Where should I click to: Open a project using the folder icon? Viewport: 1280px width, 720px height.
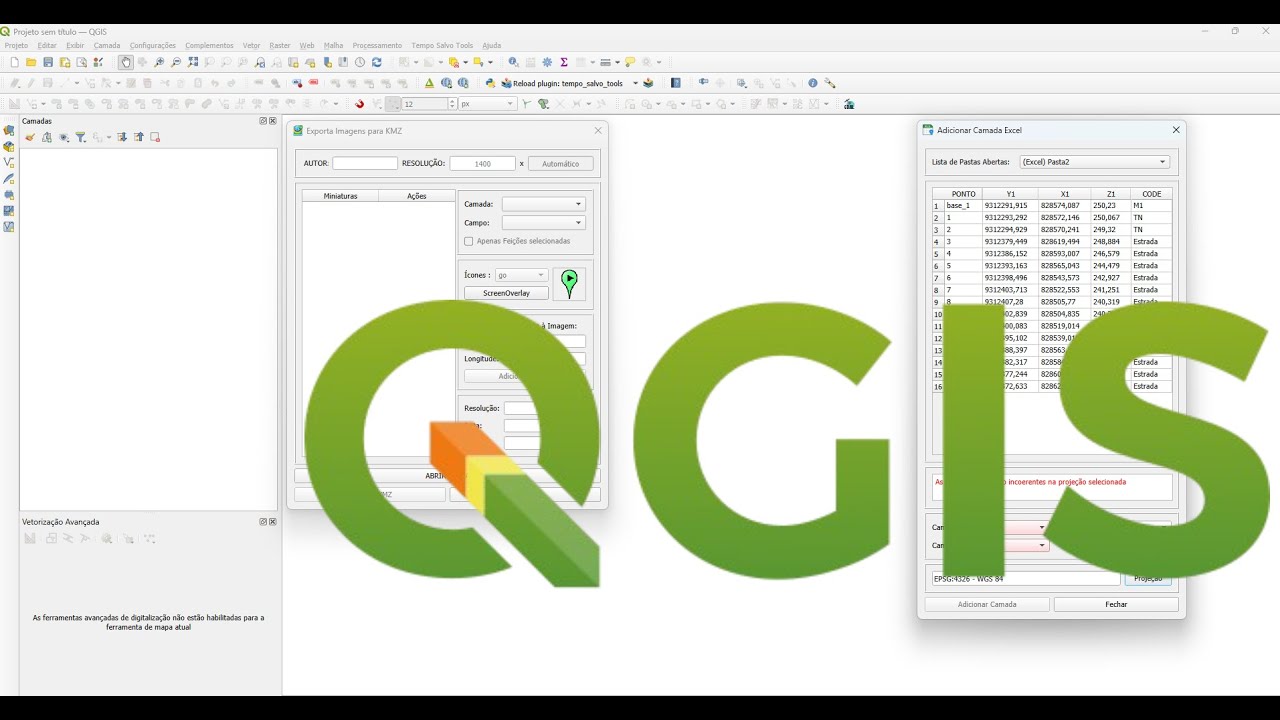tap(31, 62)
